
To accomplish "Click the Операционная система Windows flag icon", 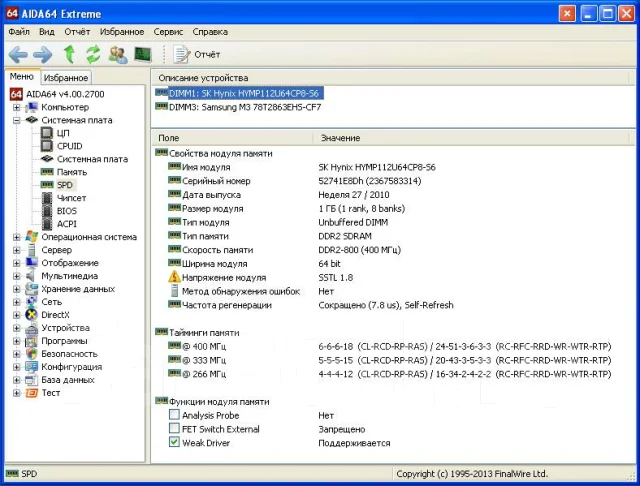I will 31,237.
